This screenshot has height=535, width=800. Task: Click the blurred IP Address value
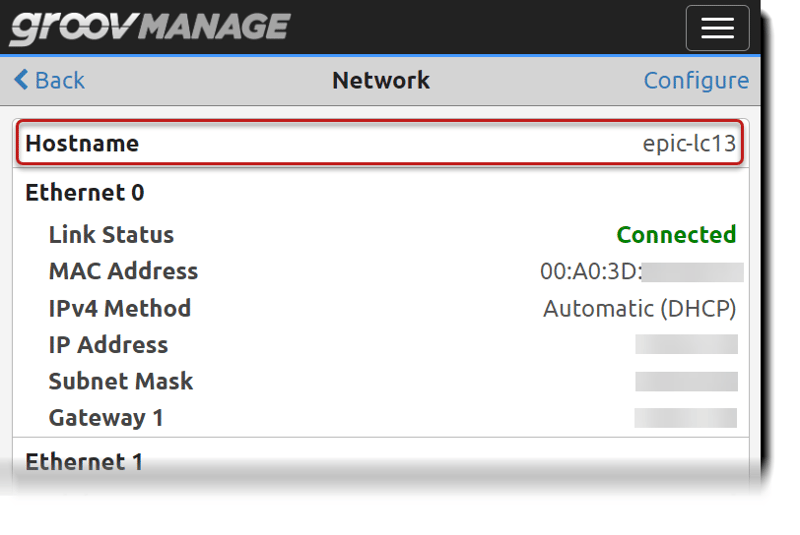coord(686,345)
